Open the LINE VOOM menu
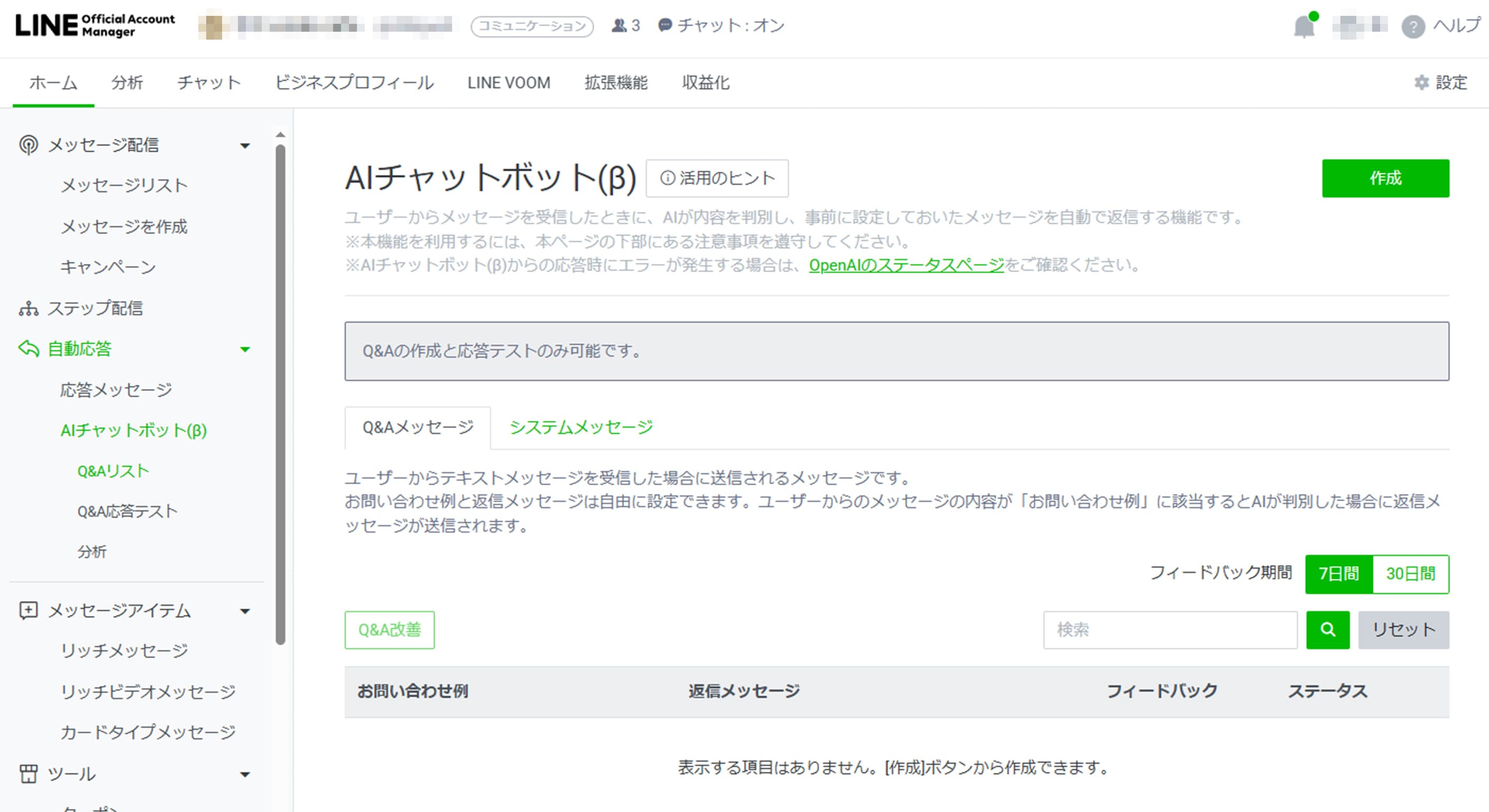Viewport: 1489px width, 812px height. tap(508, 82)
